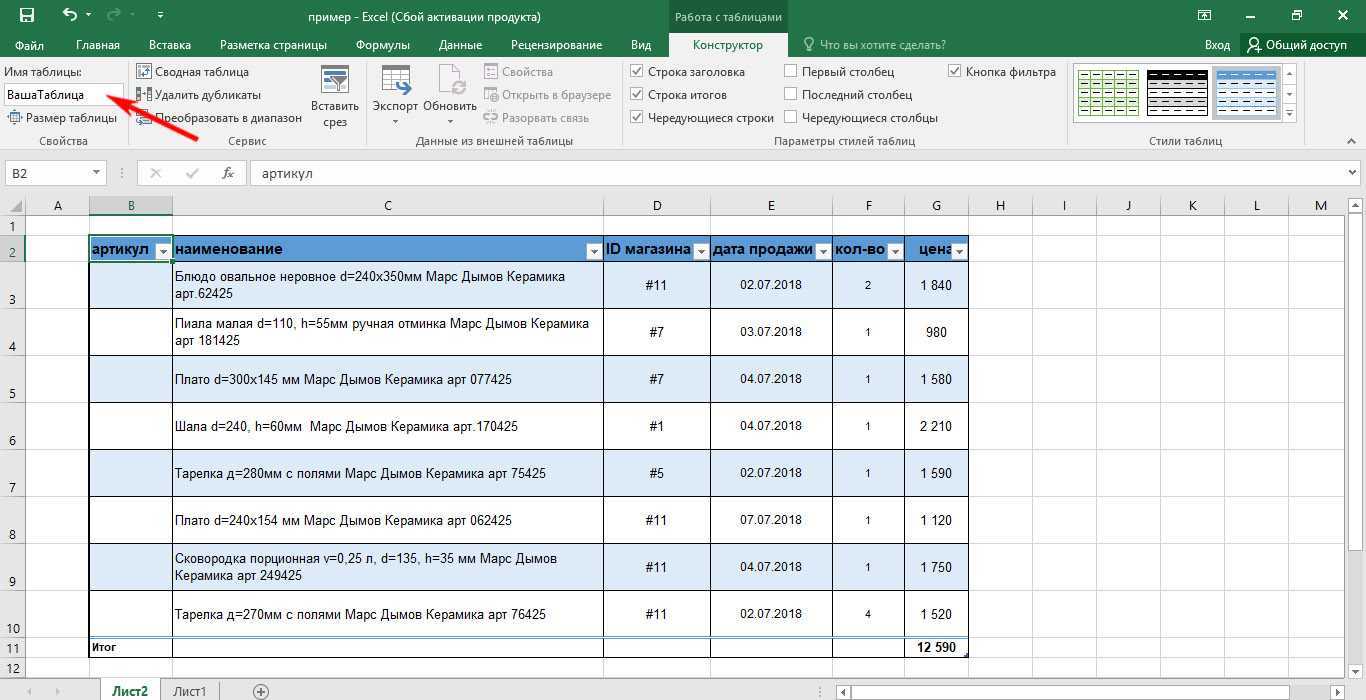
Task: Click the Save icon in title bar
Action: pyautogui.click(x=26, y=16)
